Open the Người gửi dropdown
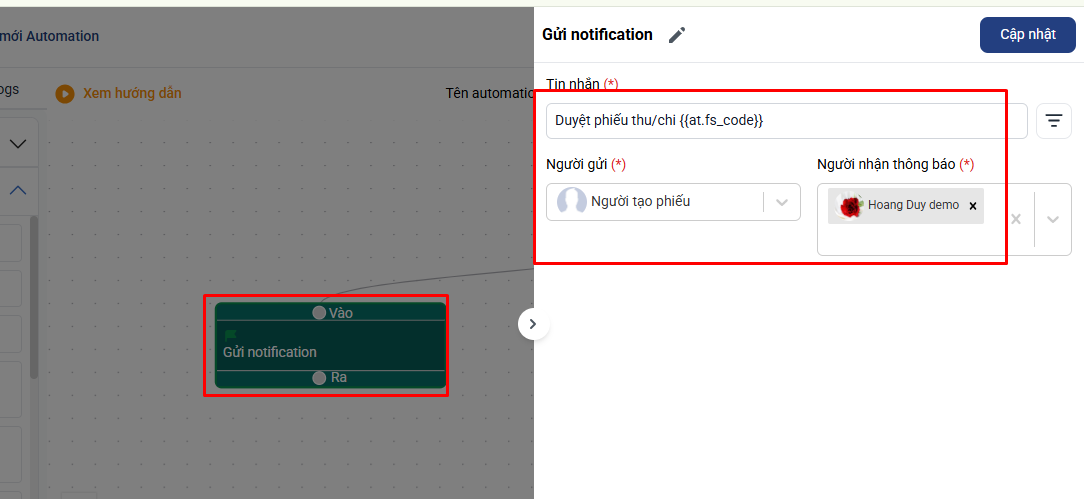 click(781, 202)
